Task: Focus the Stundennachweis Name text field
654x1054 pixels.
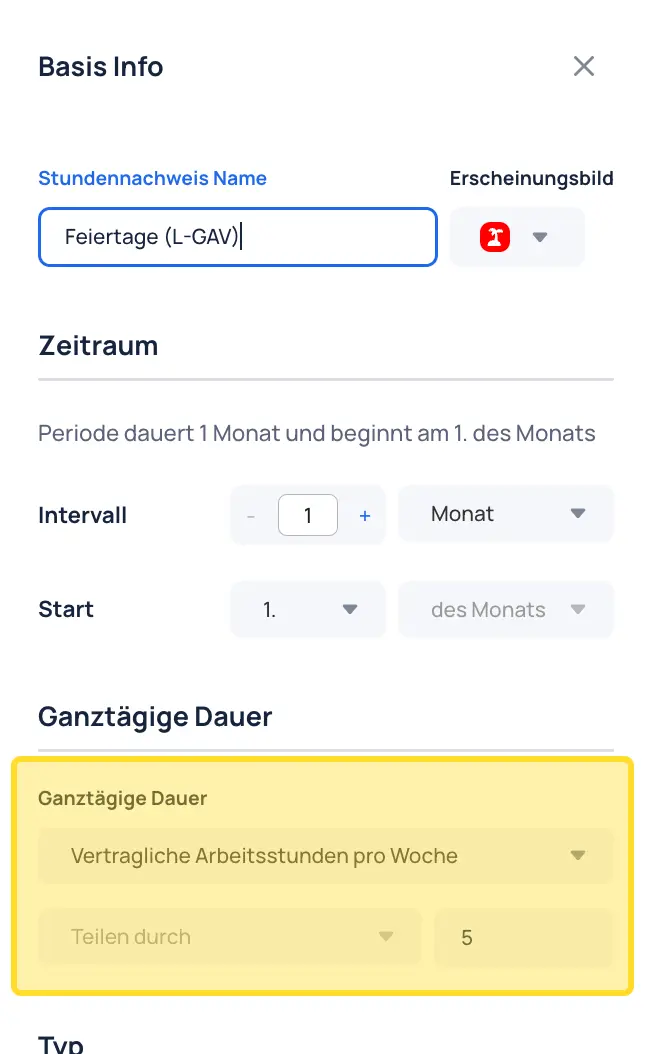Action: coord(238,237)
